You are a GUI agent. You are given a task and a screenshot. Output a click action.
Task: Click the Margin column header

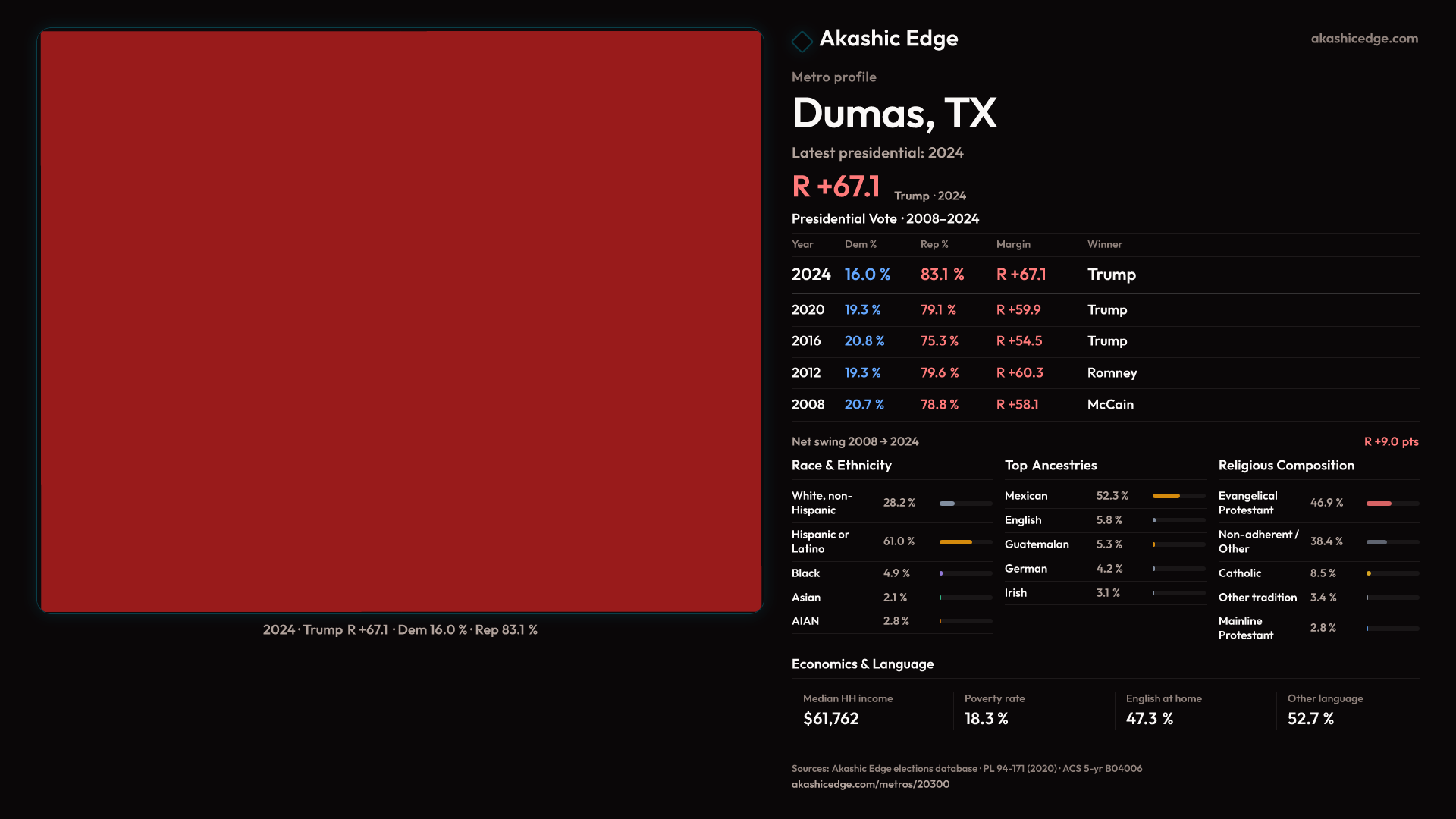point(1013,245)
